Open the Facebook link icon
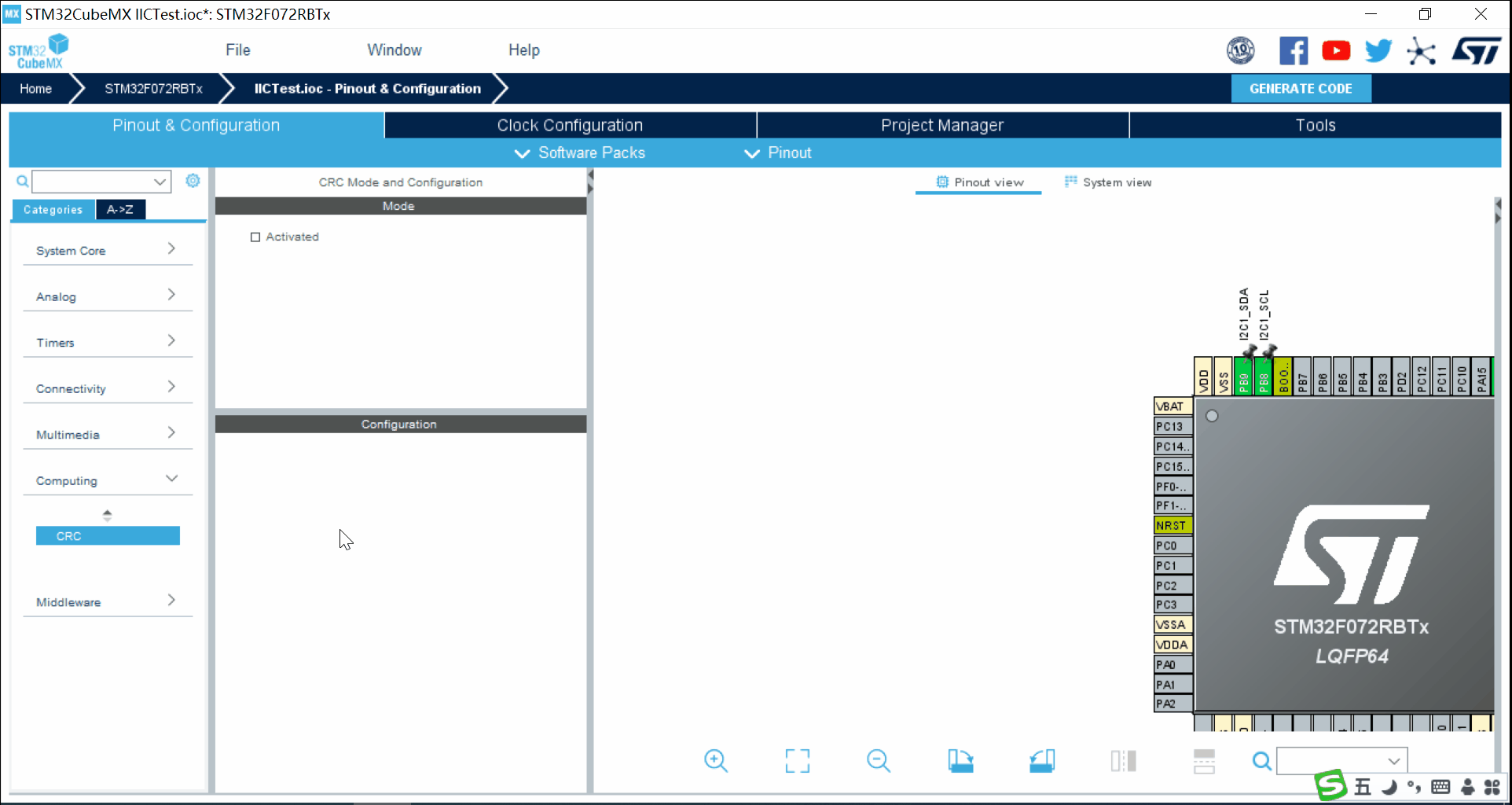Image resolution: width=1512 pixels, height=805 pixels. pos(1294,51)
